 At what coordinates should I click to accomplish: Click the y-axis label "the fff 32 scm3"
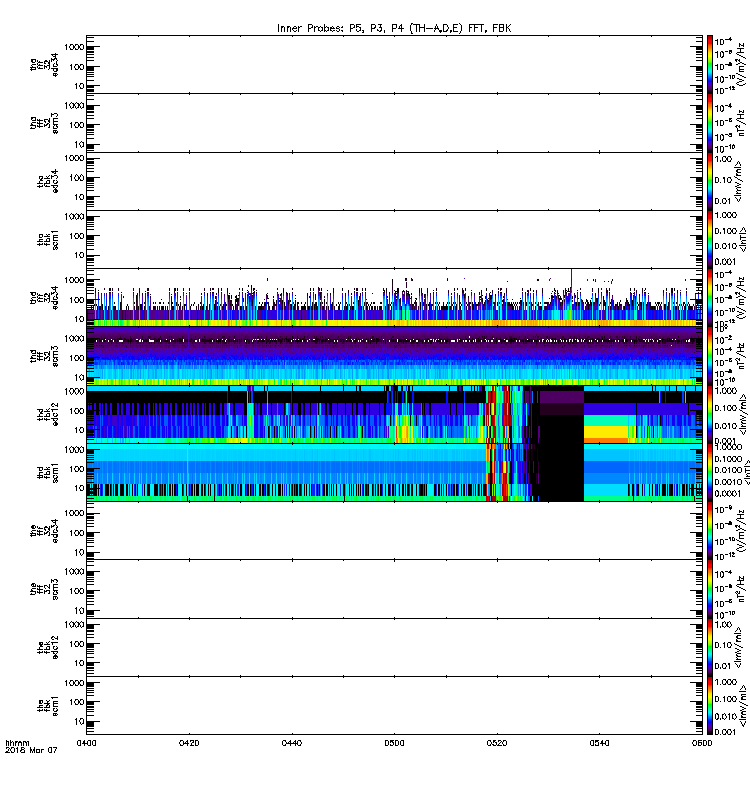point(44,589)
